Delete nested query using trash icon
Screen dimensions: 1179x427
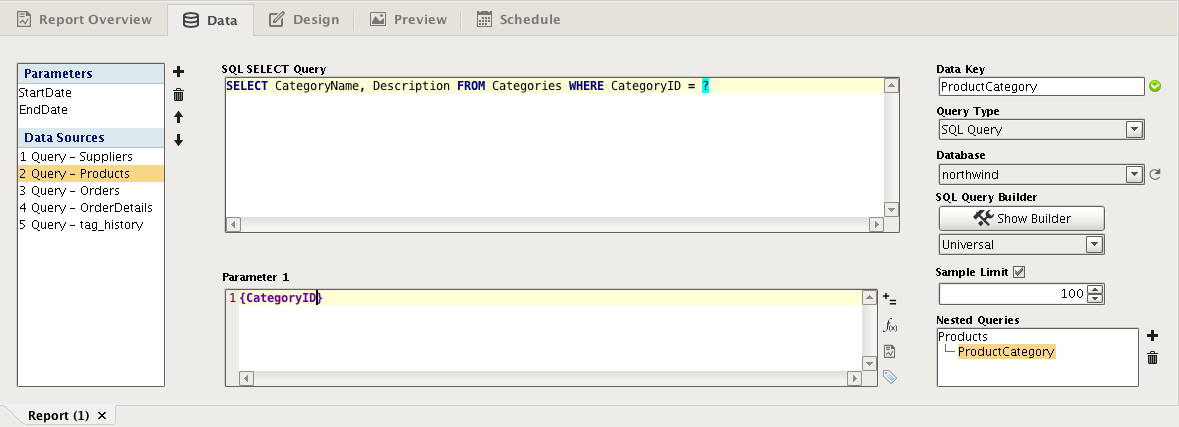1152,358
